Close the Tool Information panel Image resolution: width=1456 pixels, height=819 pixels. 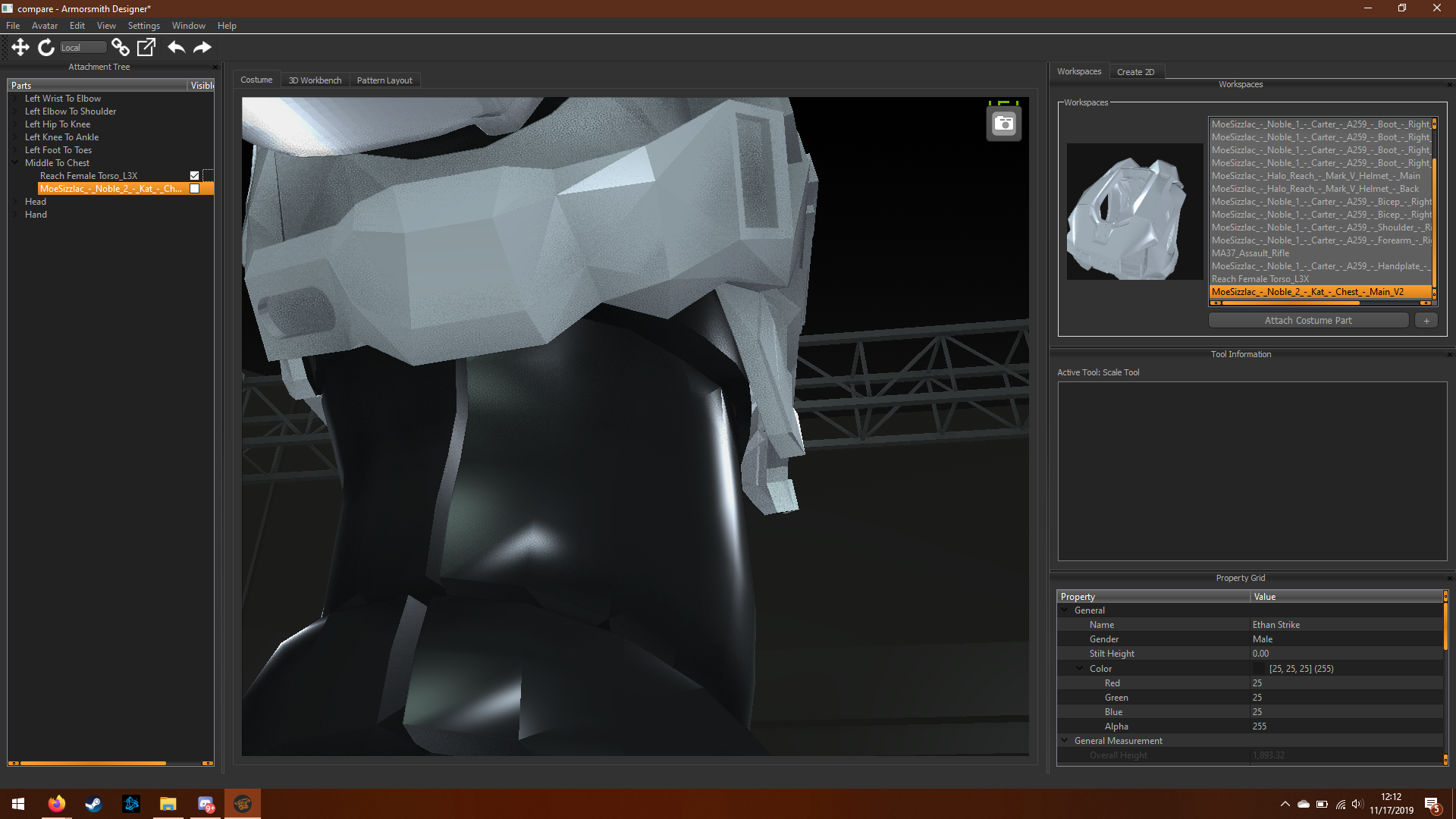click(x=1450, y=354)
